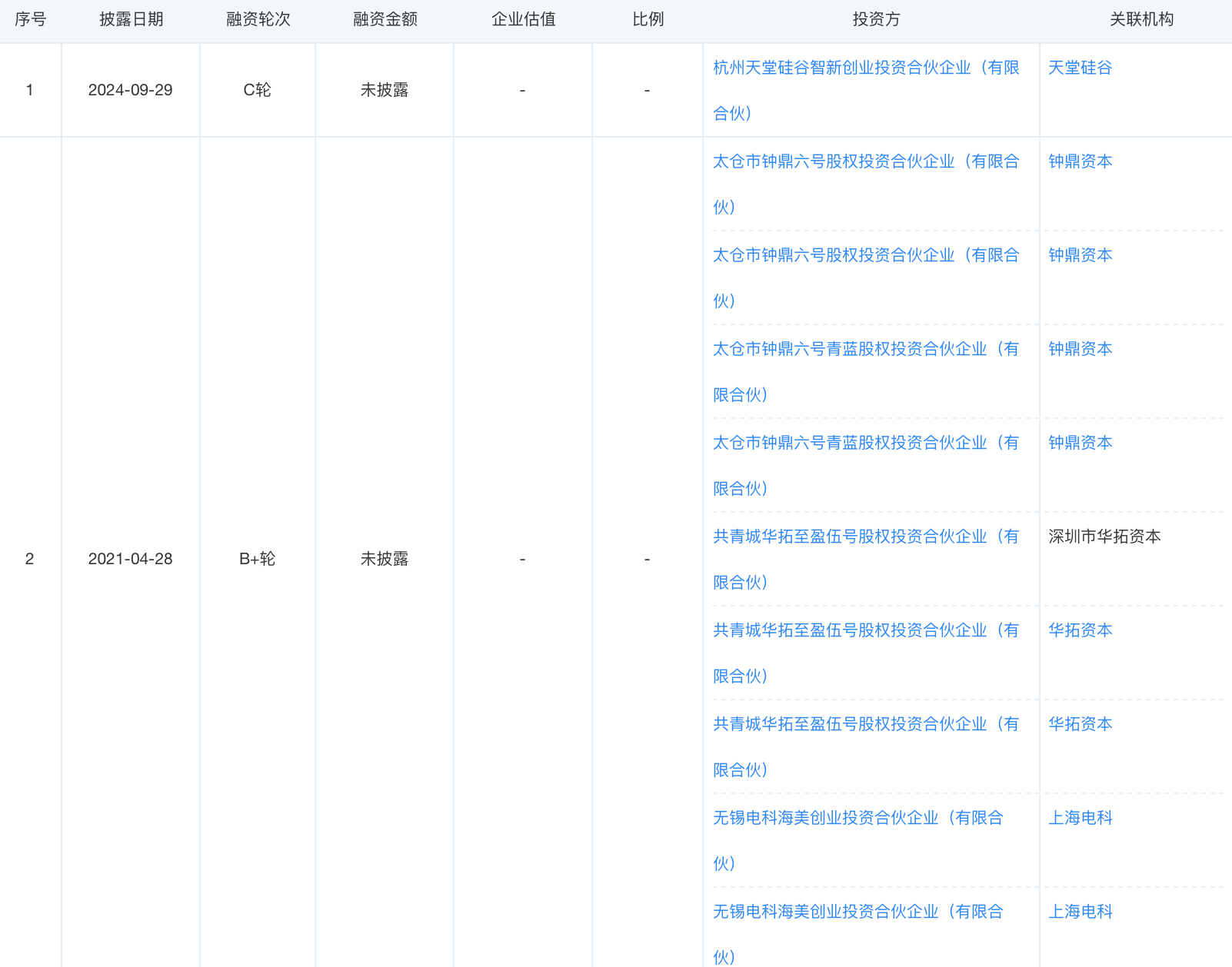
Task: Click the 序号 column header
Action: click(x=30, y=20)
